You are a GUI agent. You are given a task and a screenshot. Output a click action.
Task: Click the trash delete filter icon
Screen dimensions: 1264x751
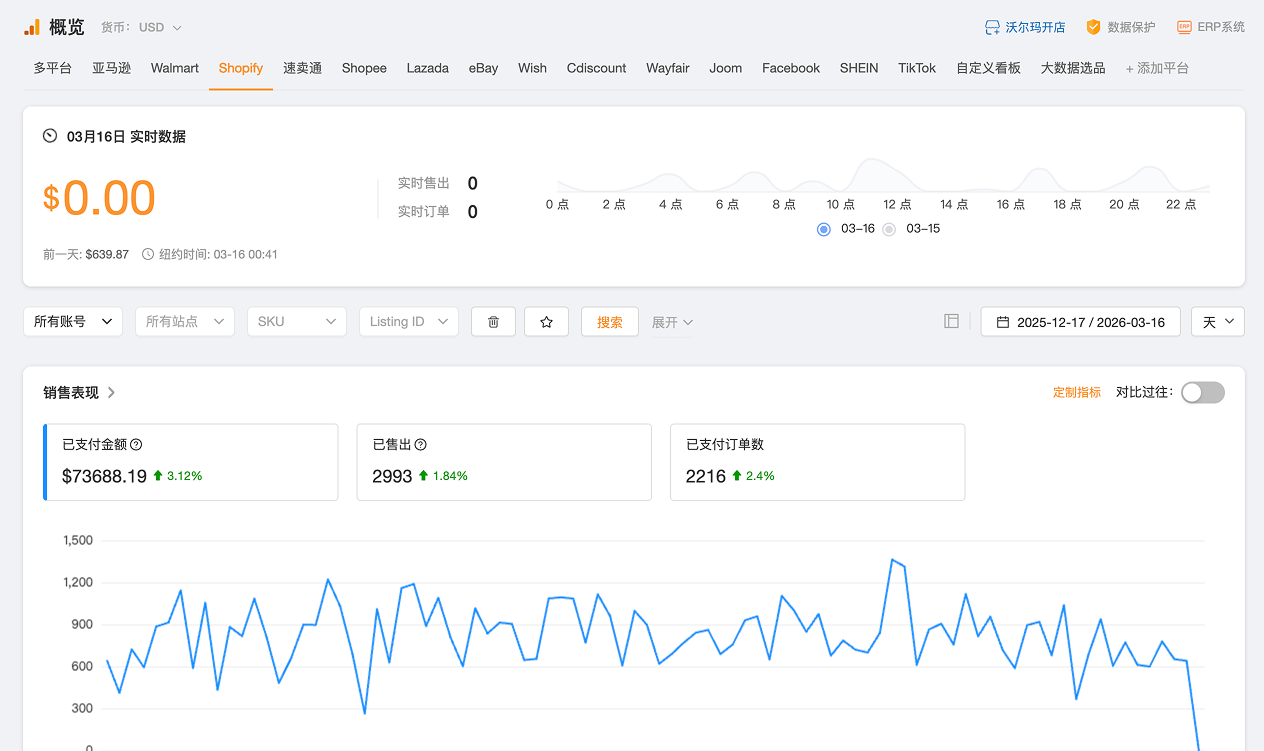click(x=493, y=322)
